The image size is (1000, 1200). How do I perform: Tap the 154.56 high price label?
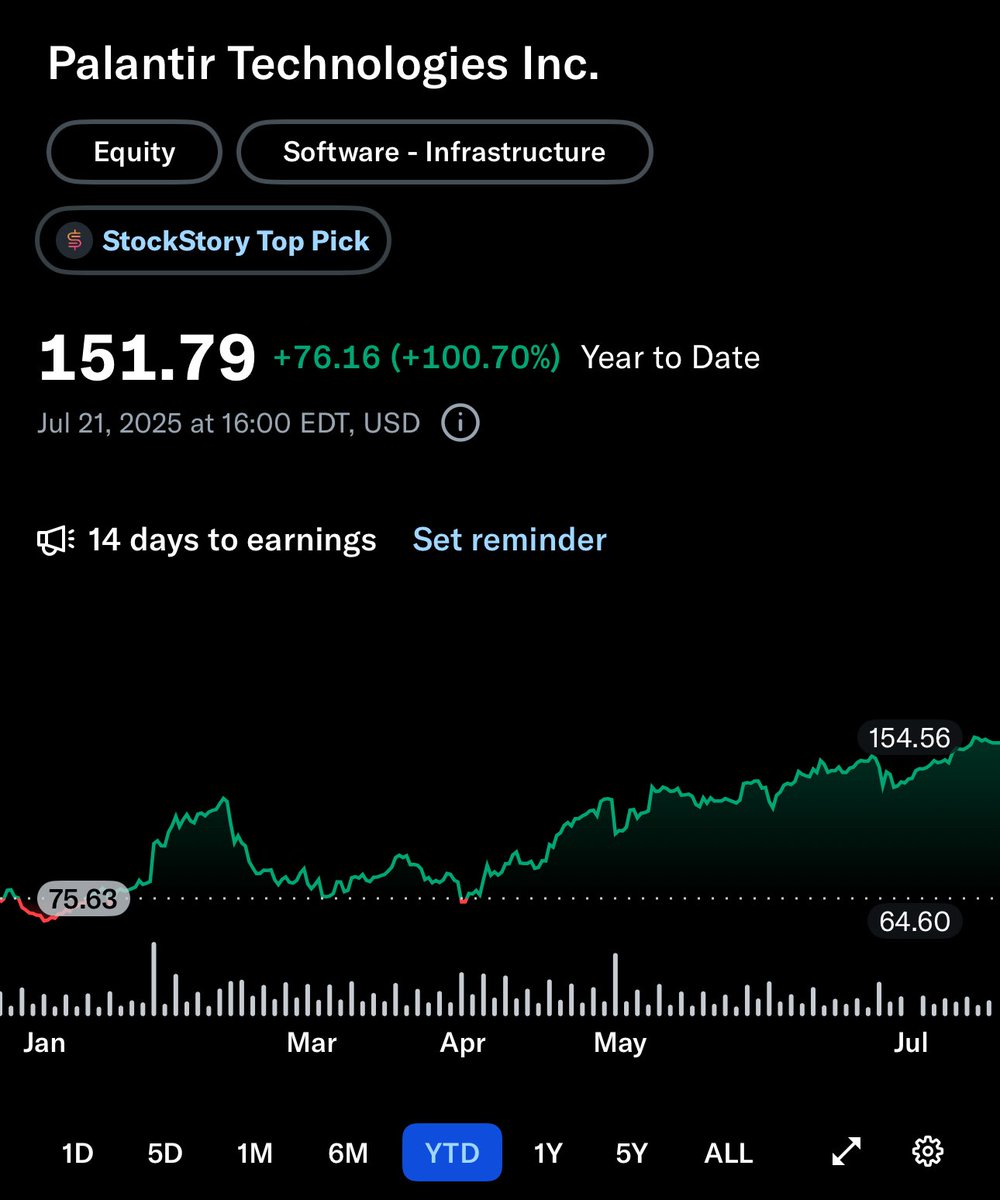coord(910,738)
